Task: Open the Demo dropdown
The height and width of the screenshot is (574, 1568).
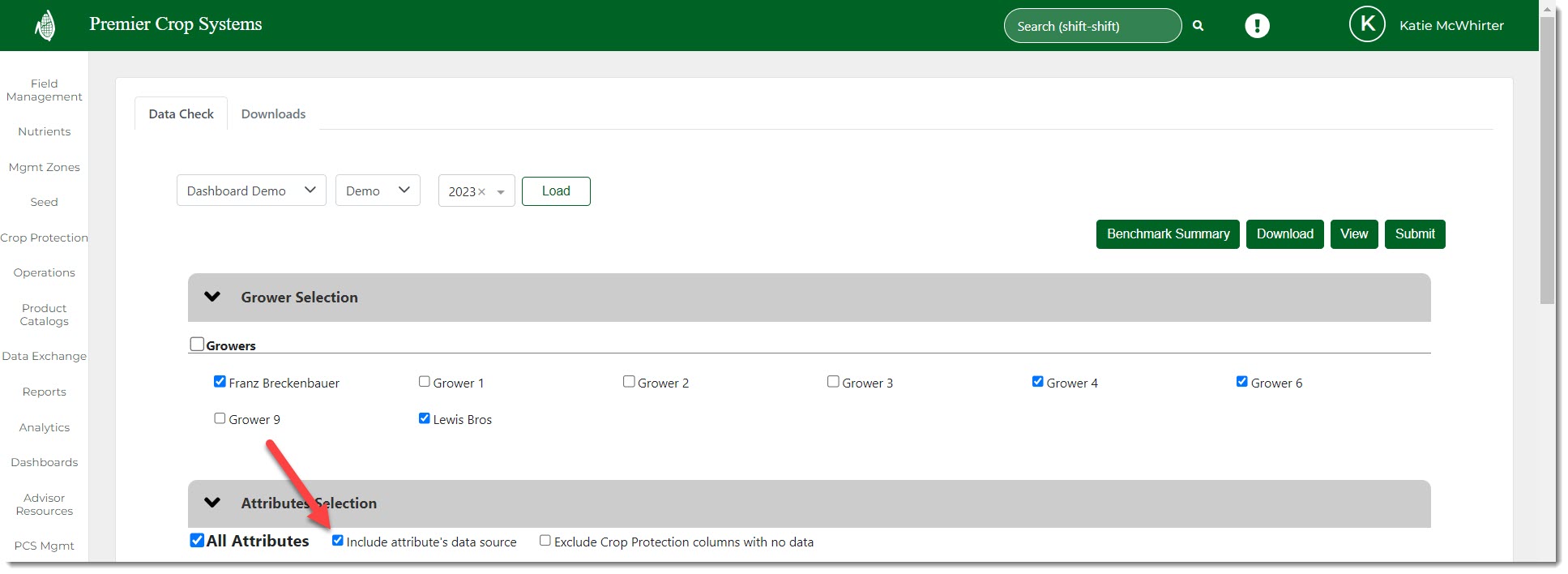Action: tap(378, 191)
